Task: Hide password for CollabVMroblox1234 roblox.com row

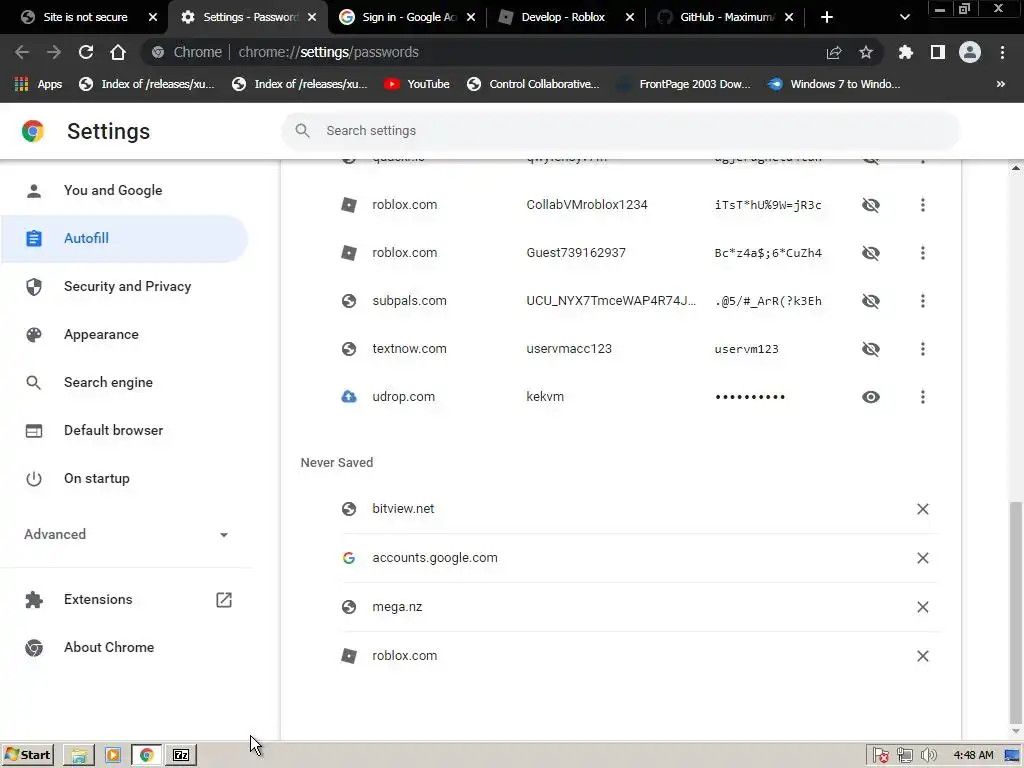Action: (871, 205)
